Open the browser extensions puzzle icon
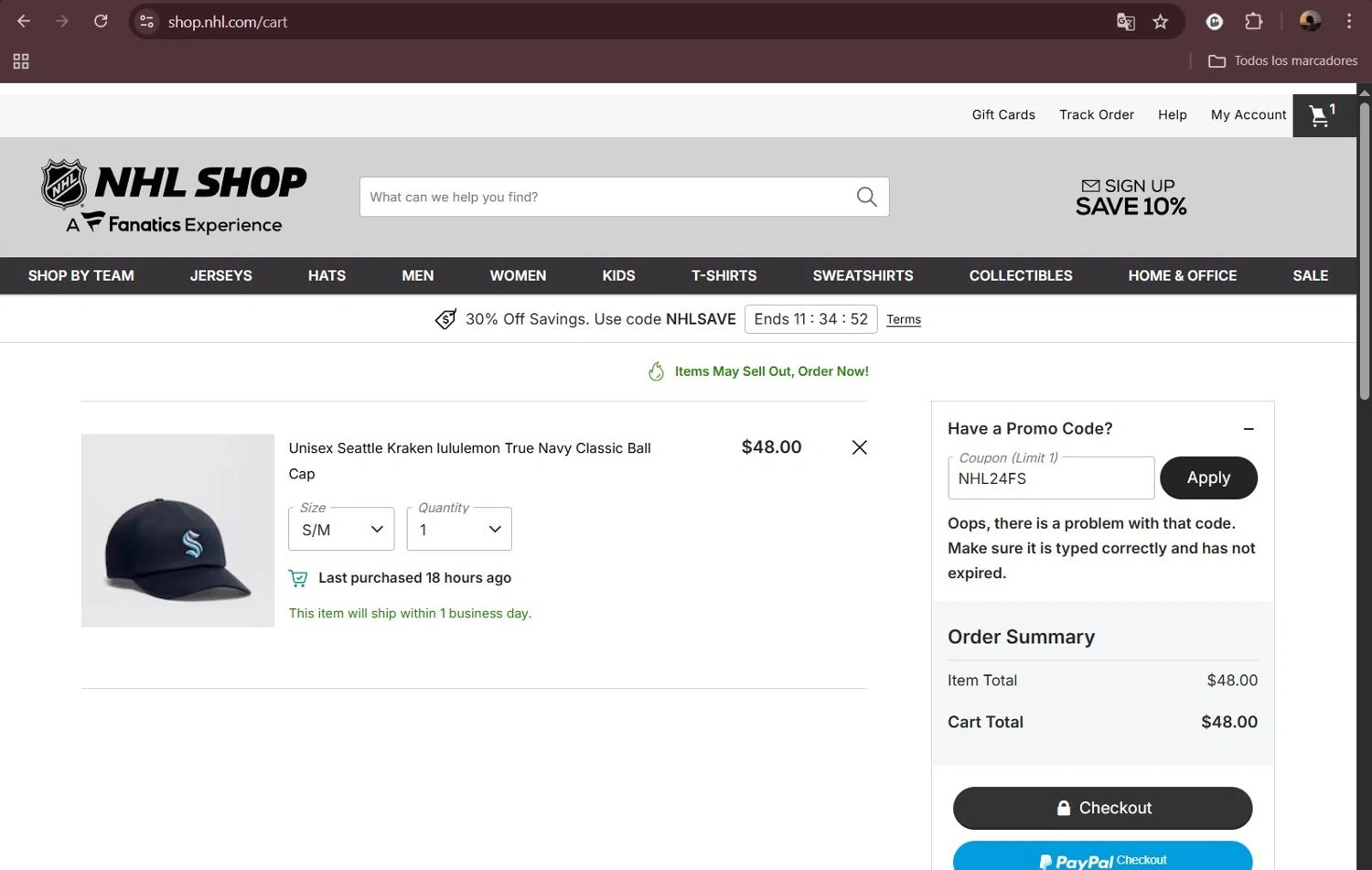This screenshot has width=1372, height=870. coord(1253,21)
